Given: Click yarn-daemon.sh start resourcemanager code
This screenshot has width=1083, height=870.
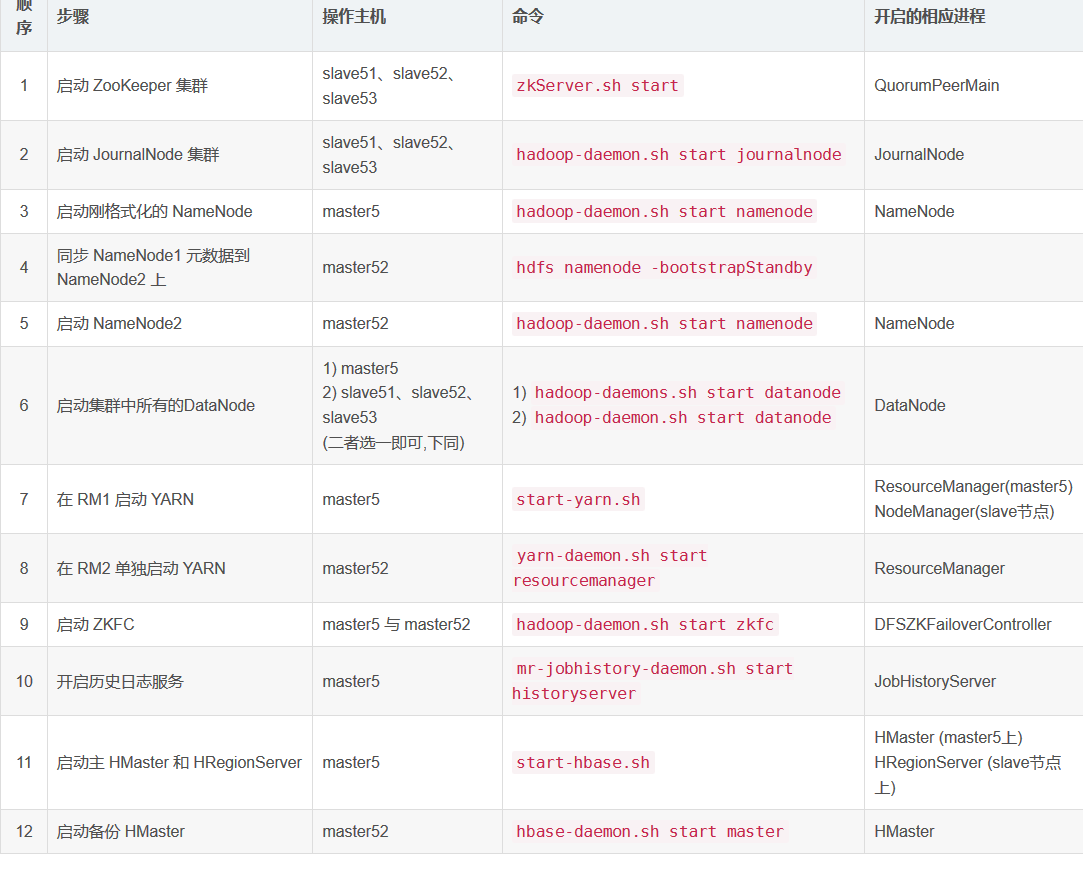Looking at the screenshot, I should tap(611, 568).
